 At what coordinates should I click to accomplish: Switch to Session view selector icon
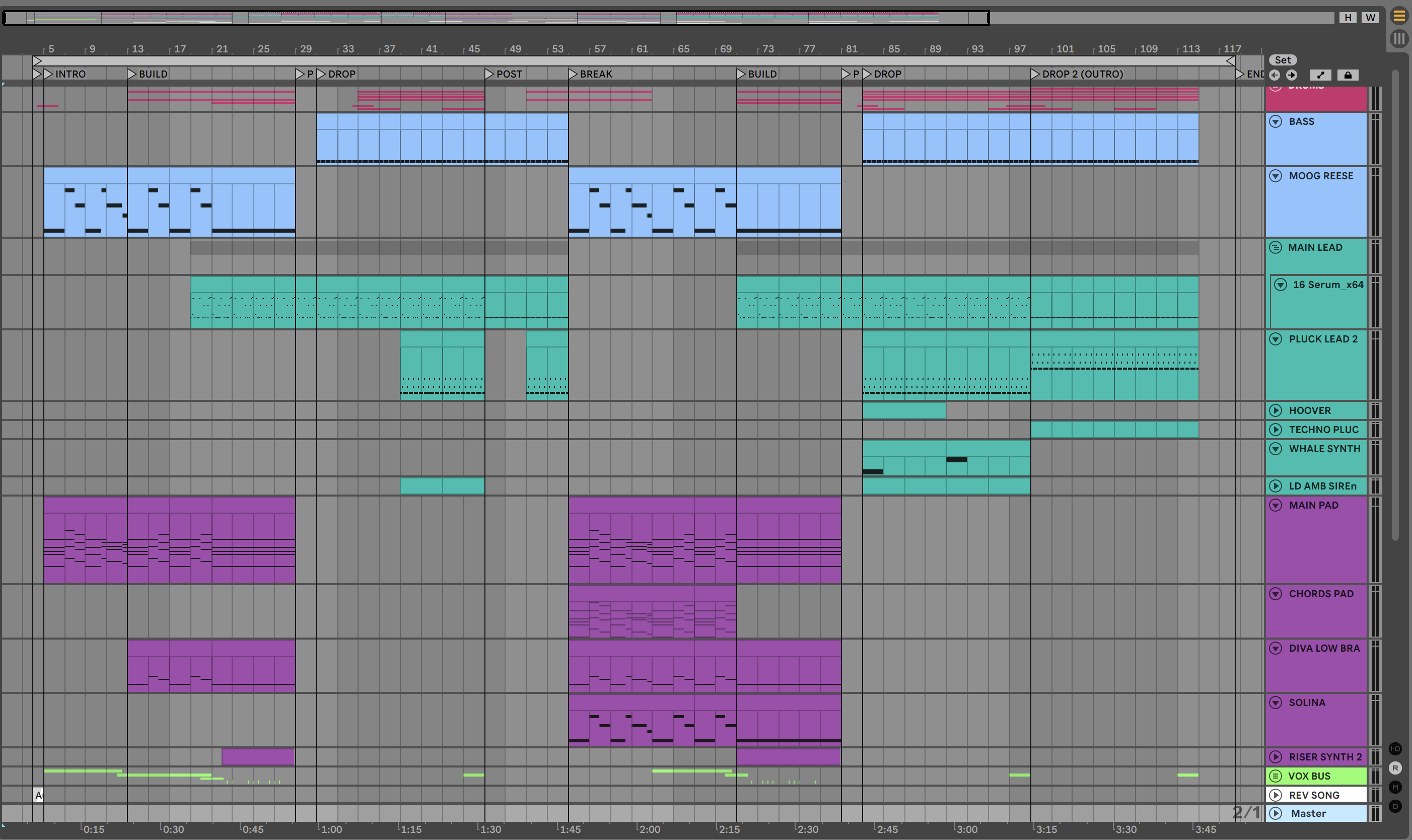(1399, 38)
